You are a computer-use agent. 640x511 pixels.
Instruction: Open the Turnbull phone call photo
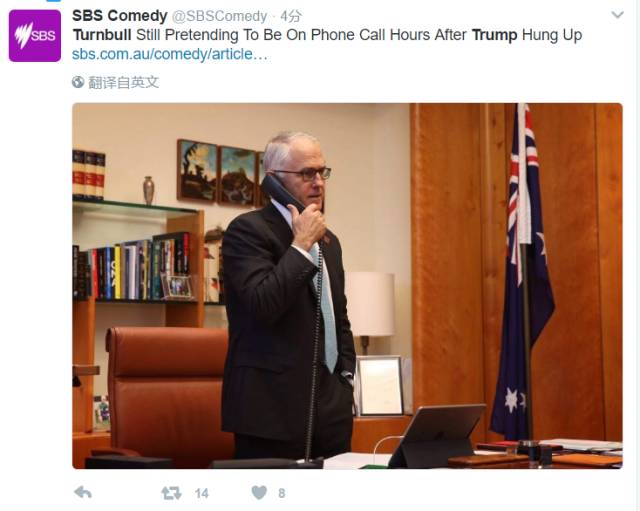pyautogui.click(x=347, y=286)
